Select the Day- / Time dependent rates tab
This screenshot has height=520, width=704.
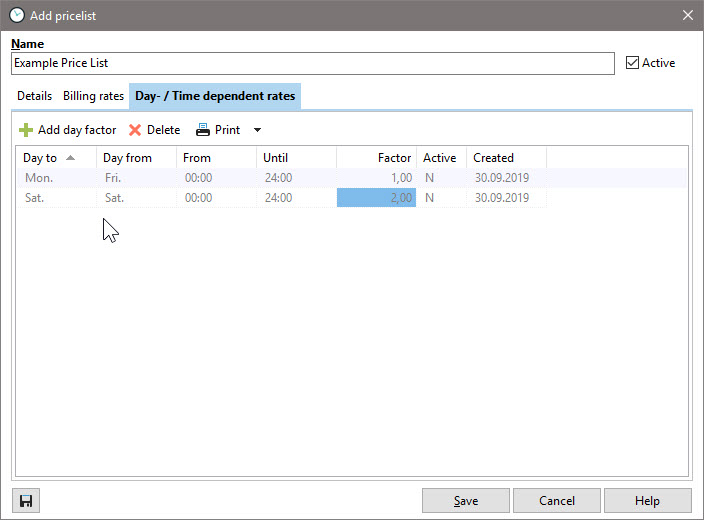point(215,96)
